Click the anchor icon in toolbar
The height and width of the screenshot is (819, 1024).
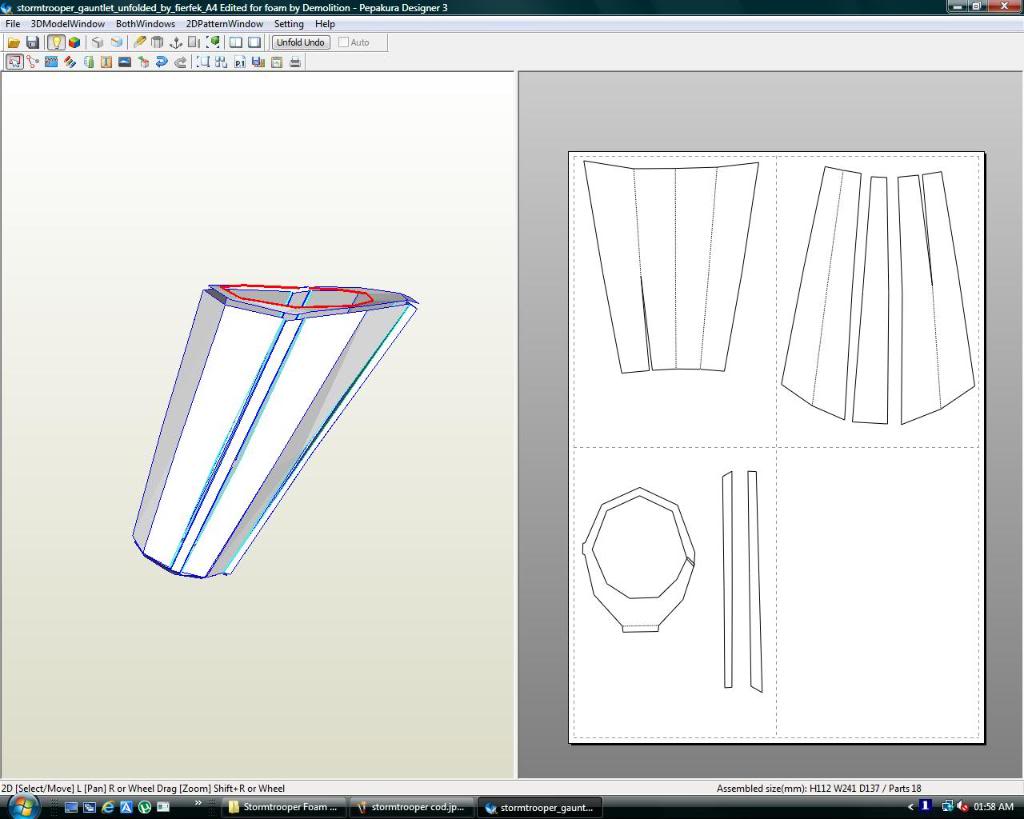pyautogui.click(x=175, y=43)
